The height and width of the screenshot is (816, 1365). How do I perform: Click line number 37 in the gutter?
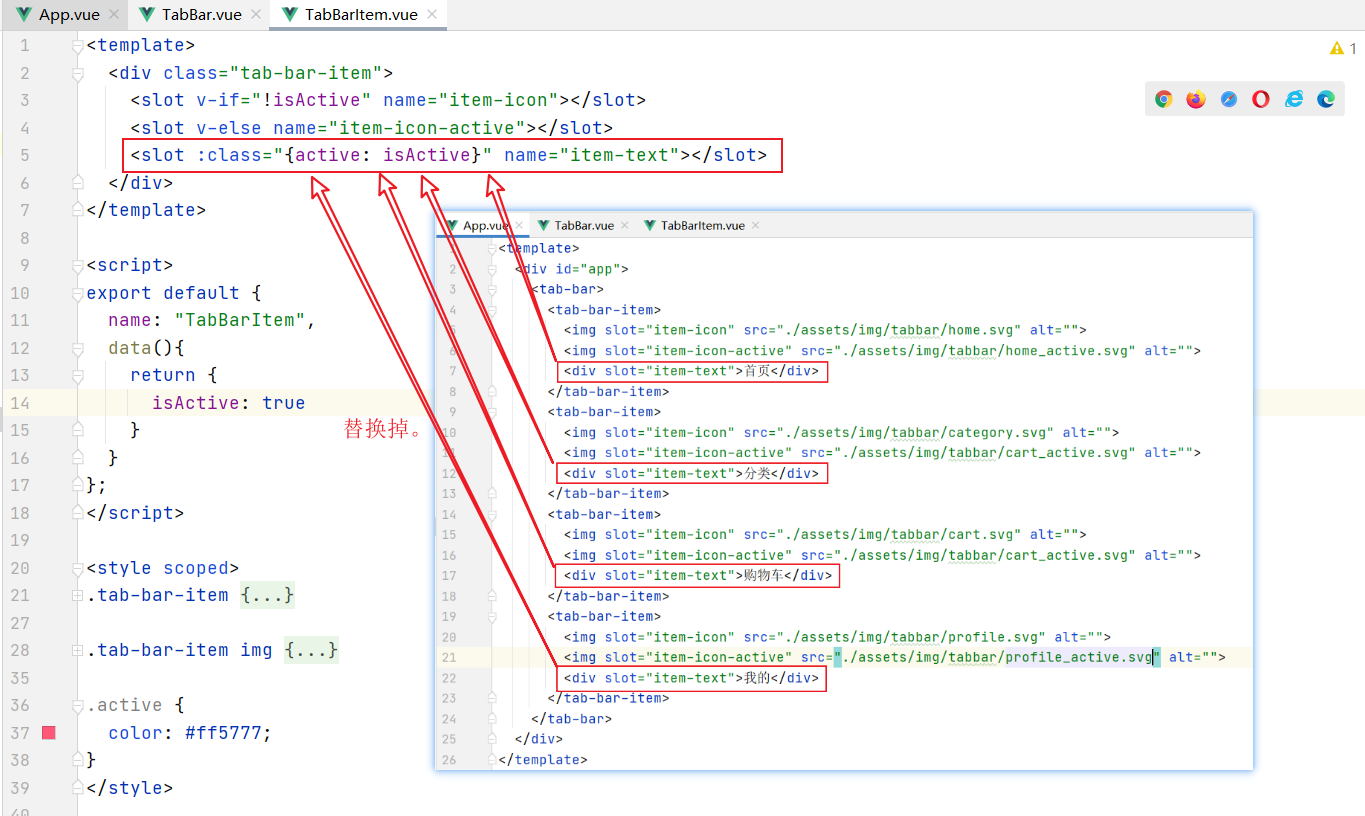[21, 733]
